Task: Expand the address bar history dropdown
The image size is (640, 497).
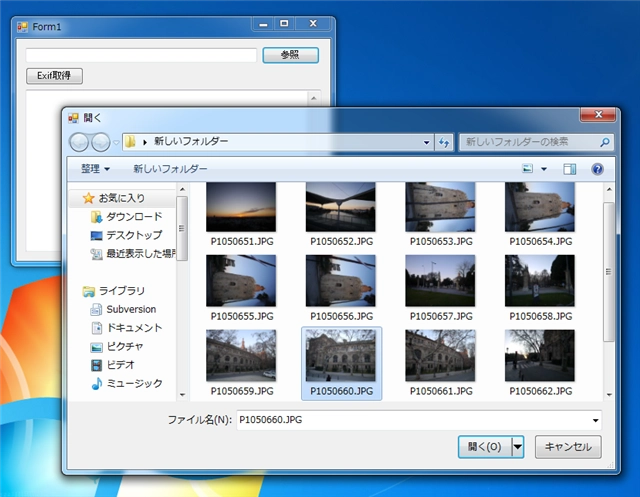Action: coord(426,142)
